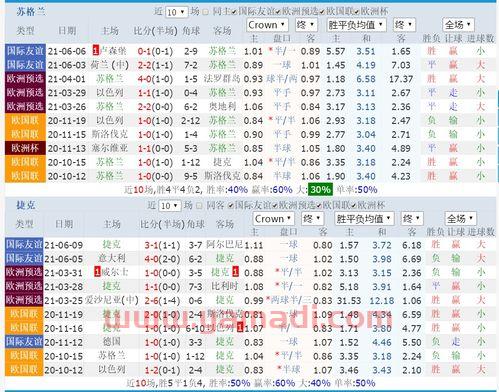Image resolution: width=499 pixels, height=392 pixels.
Task: Uncheck 欧洲杯 filter in 苏格兰 section
Action: pos(357,12)
